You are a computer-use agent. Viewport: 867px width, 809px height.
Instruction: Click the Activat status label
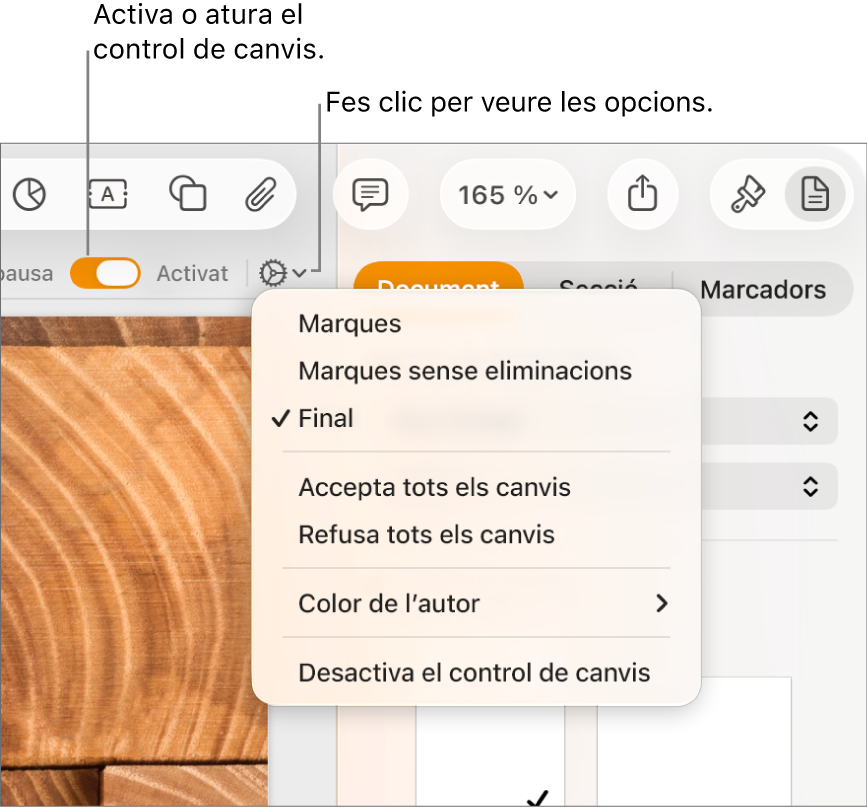192,274
